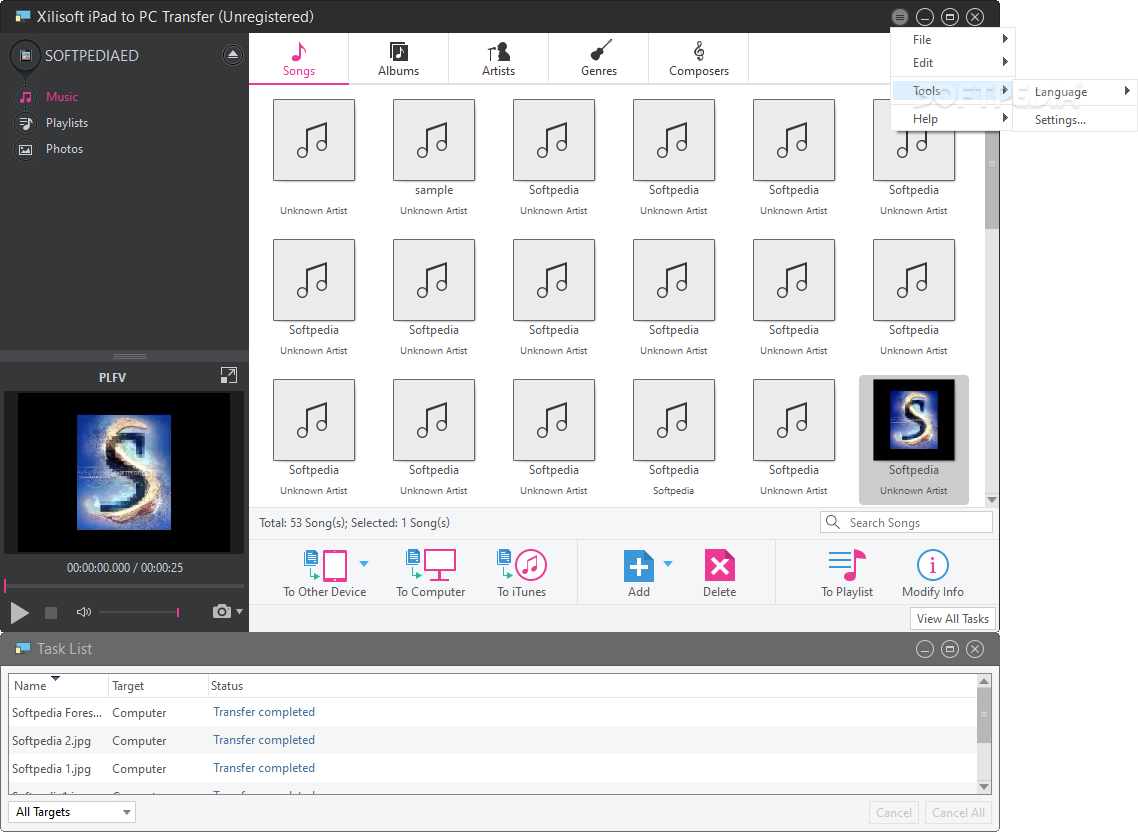Select the song with artist Softpedia

(x=674, y=439)
